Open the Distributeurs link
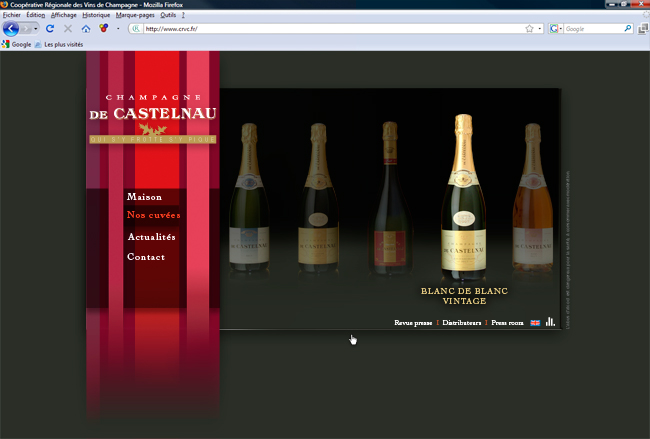The height and width of the screenshot is (439, 650). (462, 323)
